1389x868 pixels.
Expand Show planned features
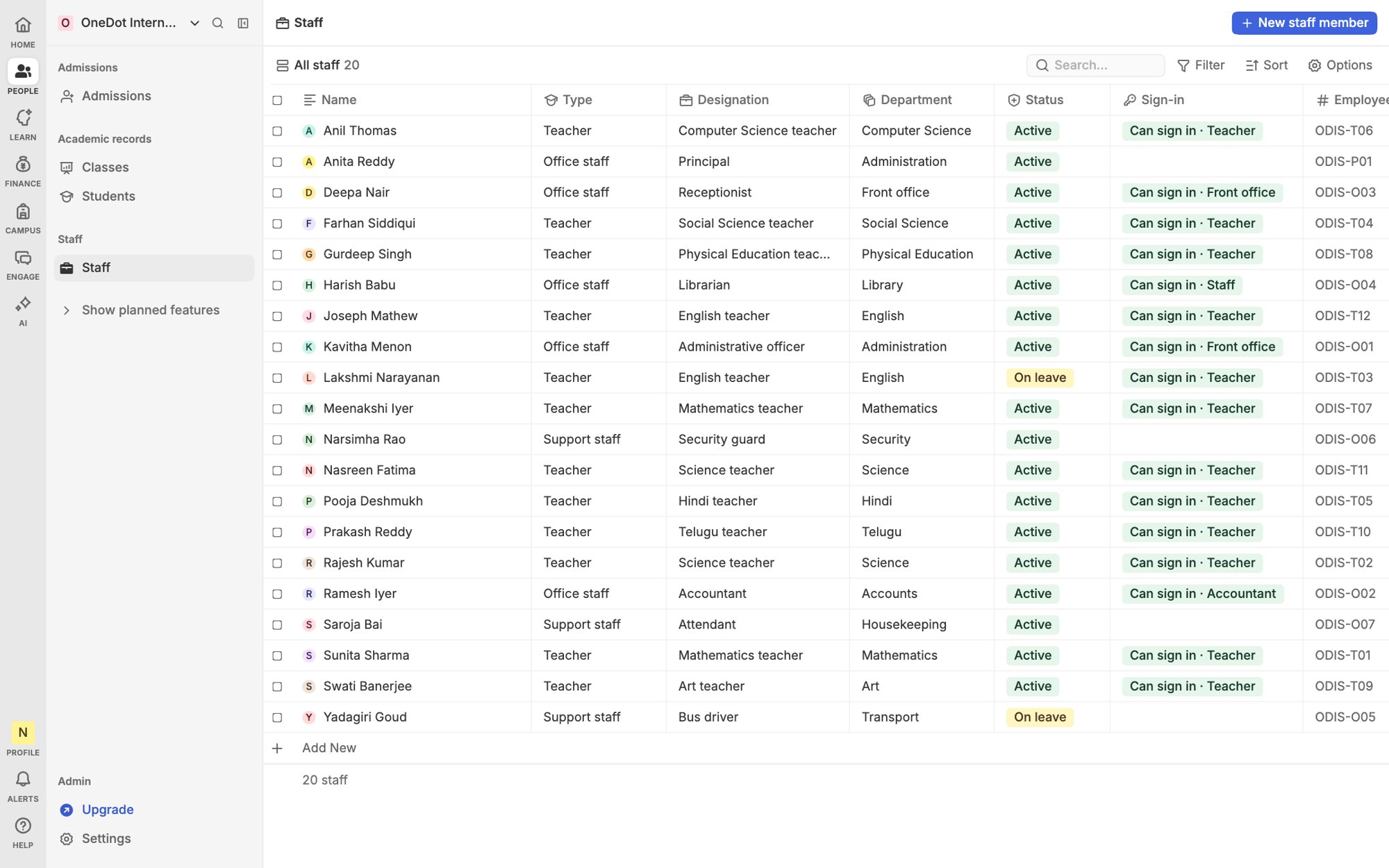151,310
